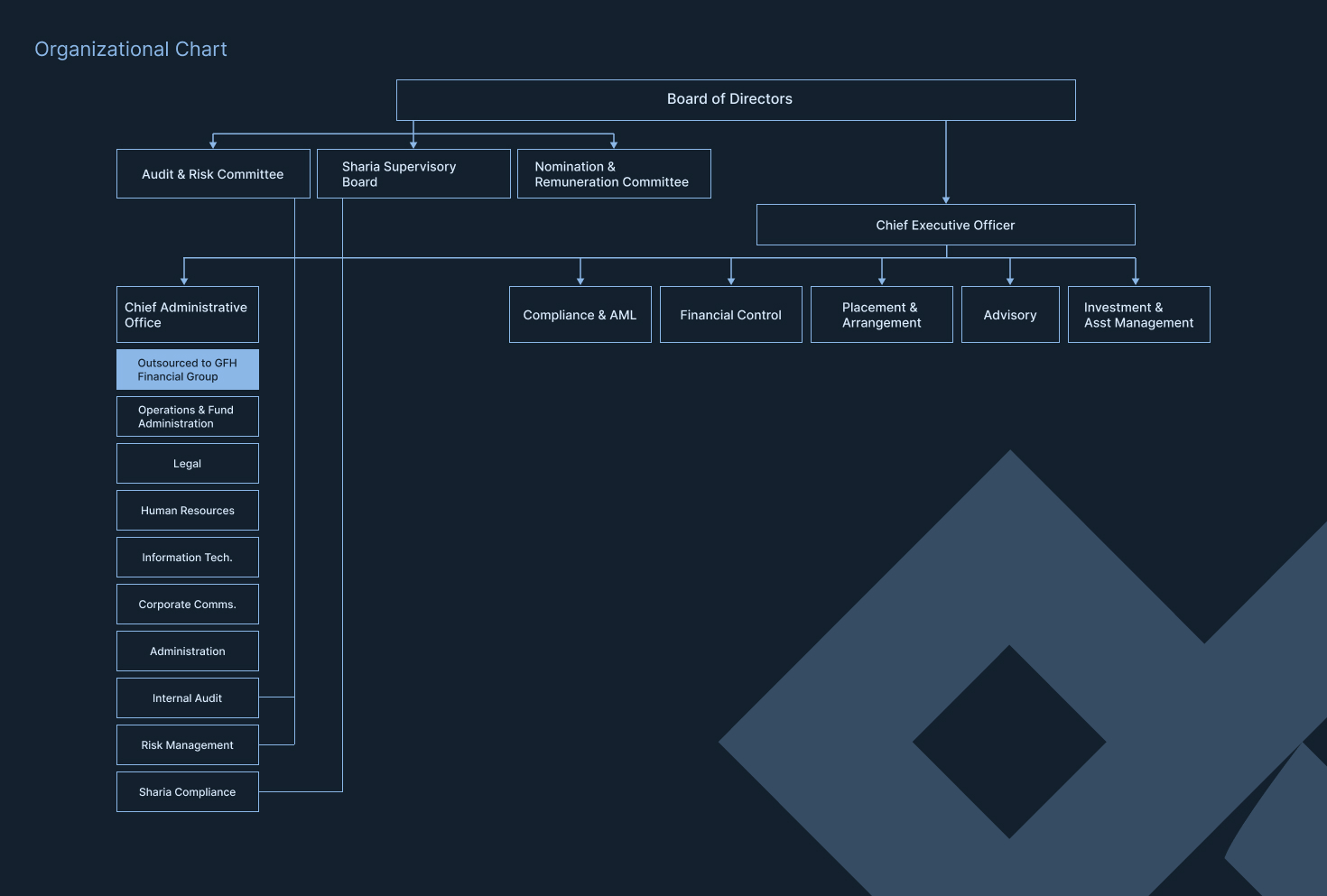
Task: Select the Human Resources box
Action: (187, 511)
